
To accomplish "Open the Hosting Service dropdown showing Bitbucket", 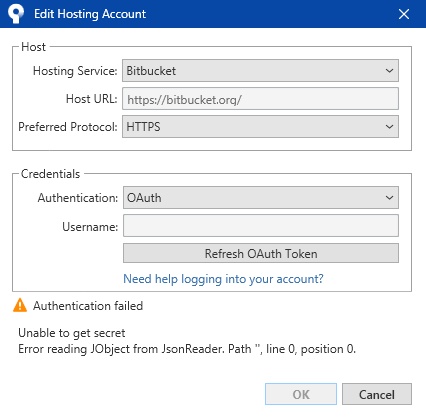I will [x=260, y=71].
